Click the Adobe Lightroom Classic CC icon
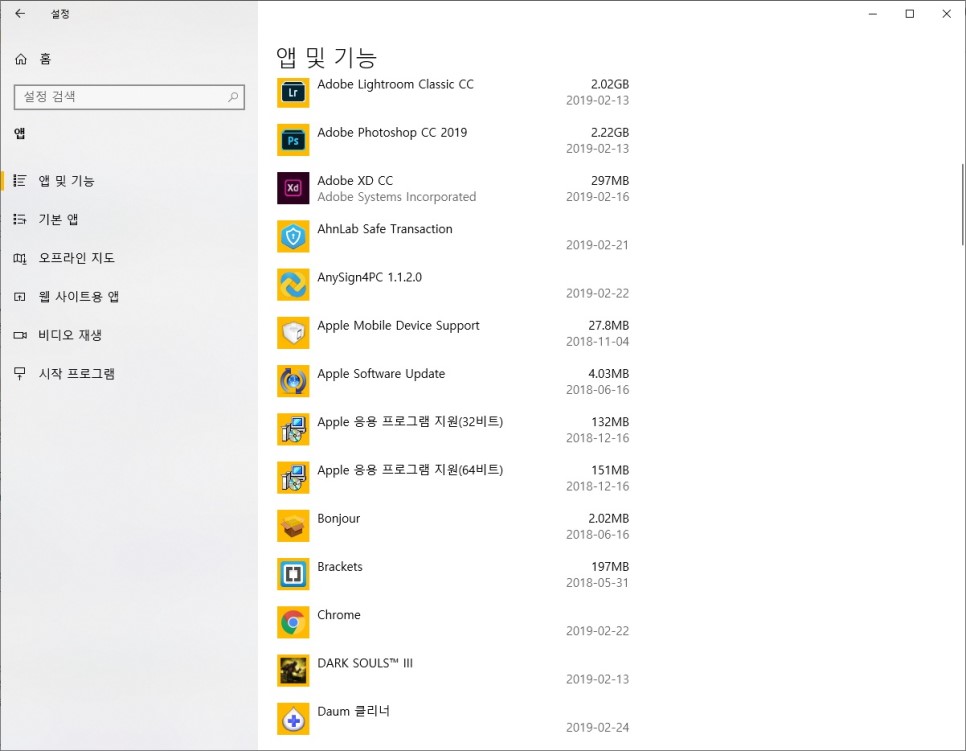966x751 pixels. point(293,92)
